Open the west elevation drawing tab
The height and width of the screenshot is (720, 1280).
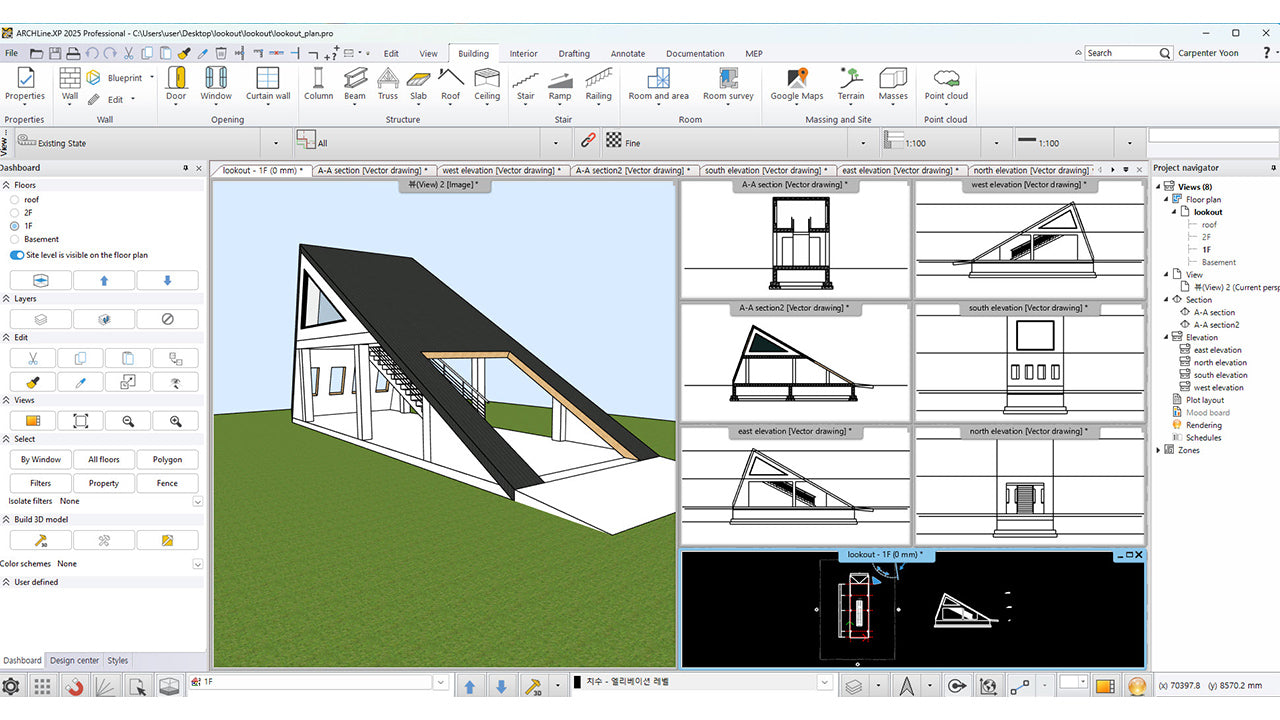click(500, 170)
